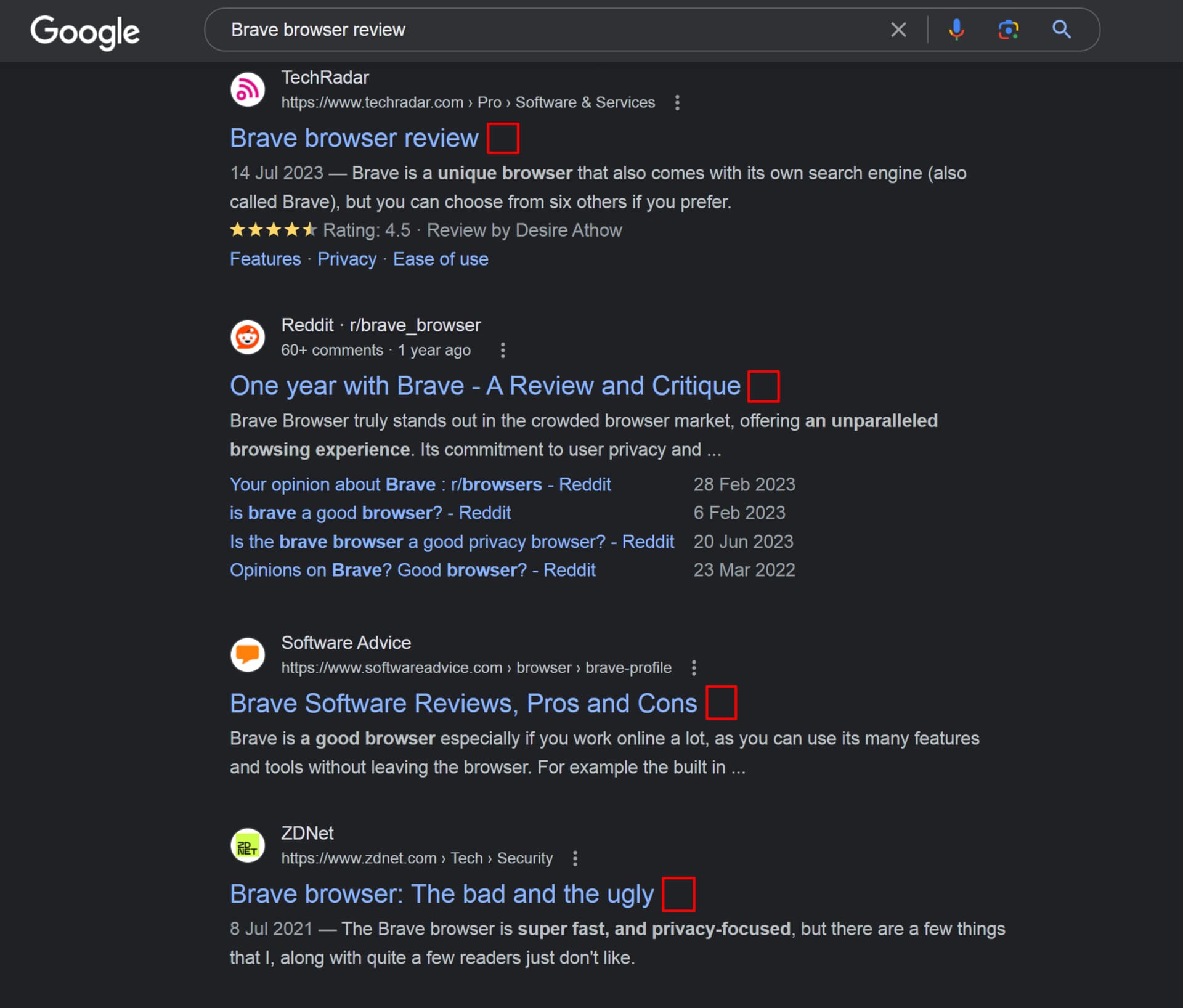Open "Opinions on Brave?" Reddit thread

(x=412, y=570)
